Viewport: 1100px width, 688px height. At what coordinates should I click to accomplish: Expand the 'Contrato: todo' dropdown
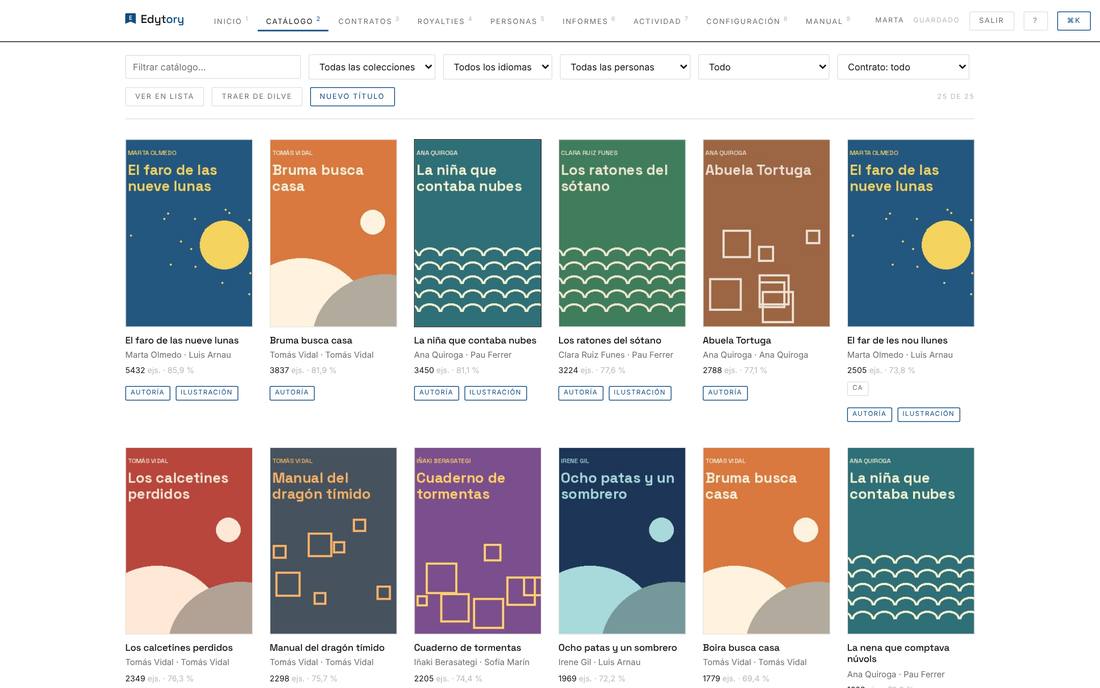pos(903,67)
